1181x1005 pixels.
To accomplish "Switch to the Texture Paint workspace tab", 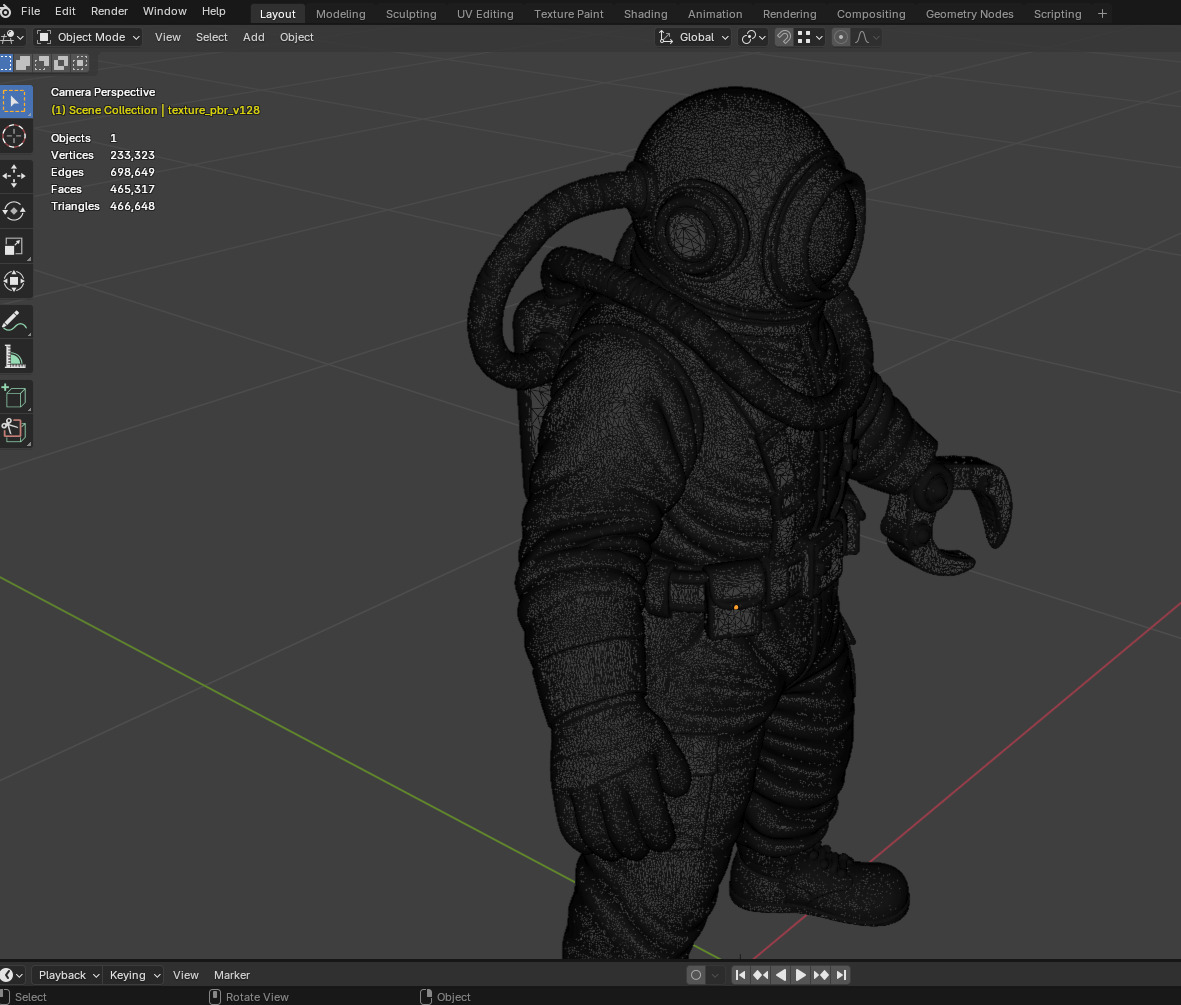I will coord(569,14).
